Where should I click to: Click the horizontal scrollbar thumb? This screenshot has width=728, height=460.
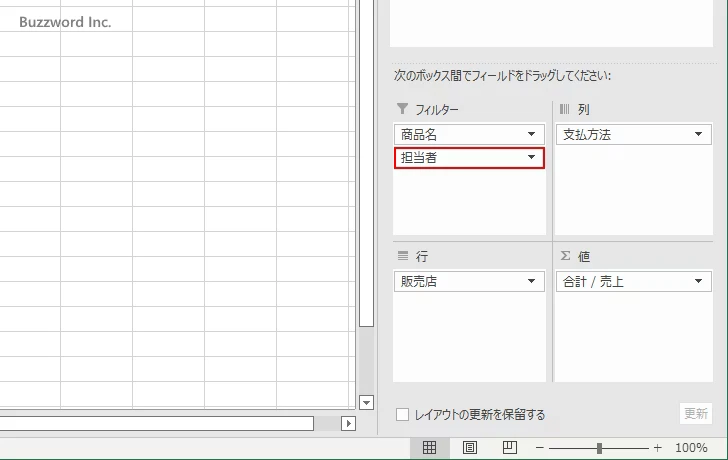click(x=156, y=423)
